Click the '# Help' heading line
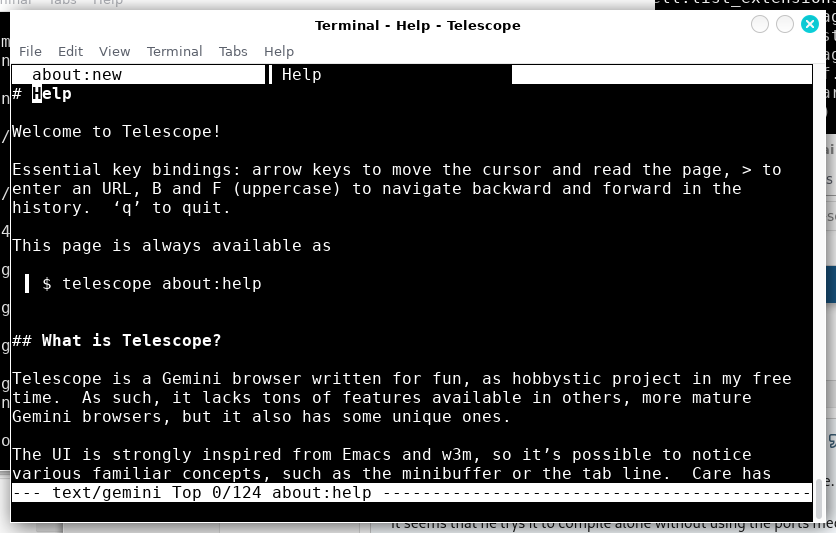 pos(42,94)
